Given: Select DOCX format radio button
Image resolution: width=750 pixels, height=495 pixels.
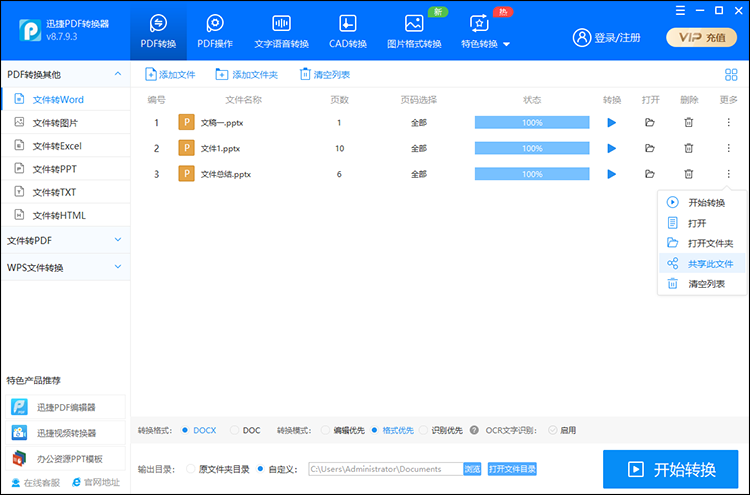Looking at the screenshot, I should tap(185, 430).
